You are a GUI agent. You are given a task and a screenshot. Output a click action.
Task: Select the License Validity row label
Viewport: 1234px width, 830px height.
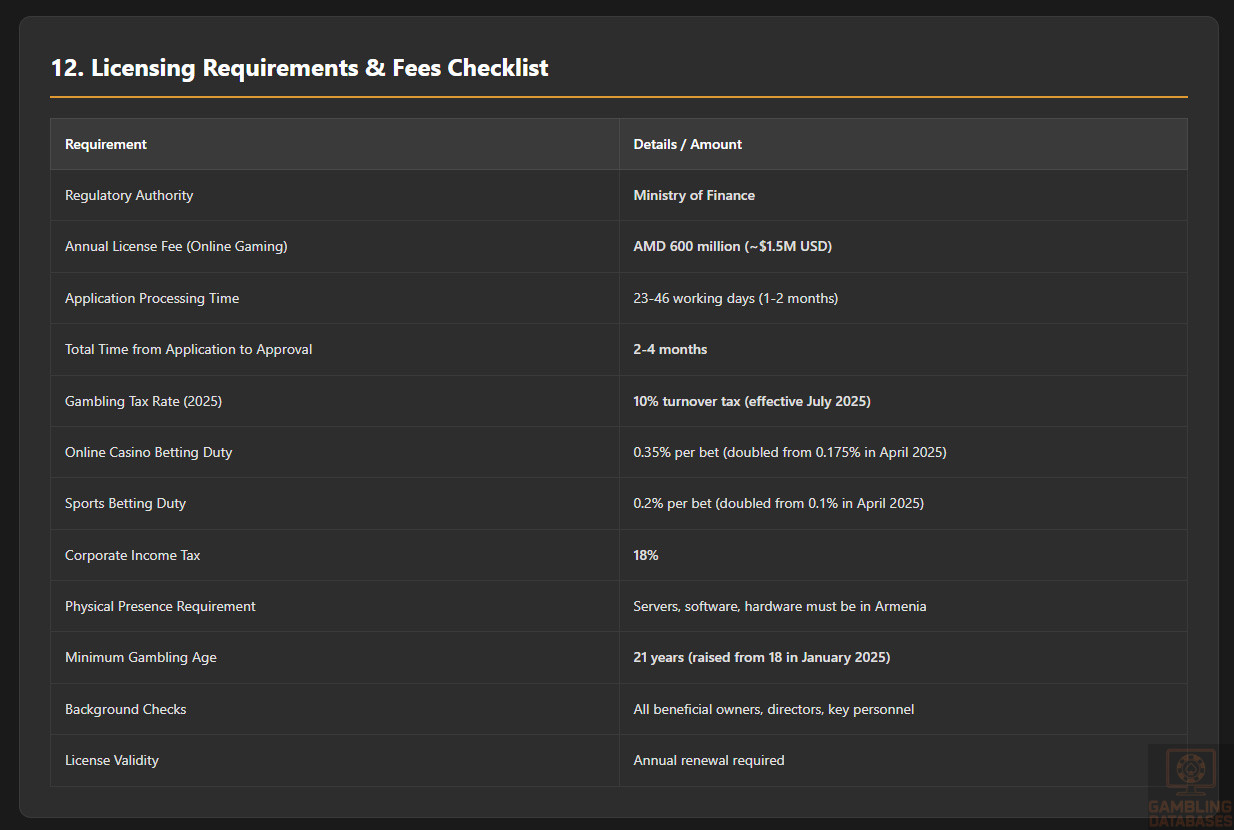click(112, 760)
